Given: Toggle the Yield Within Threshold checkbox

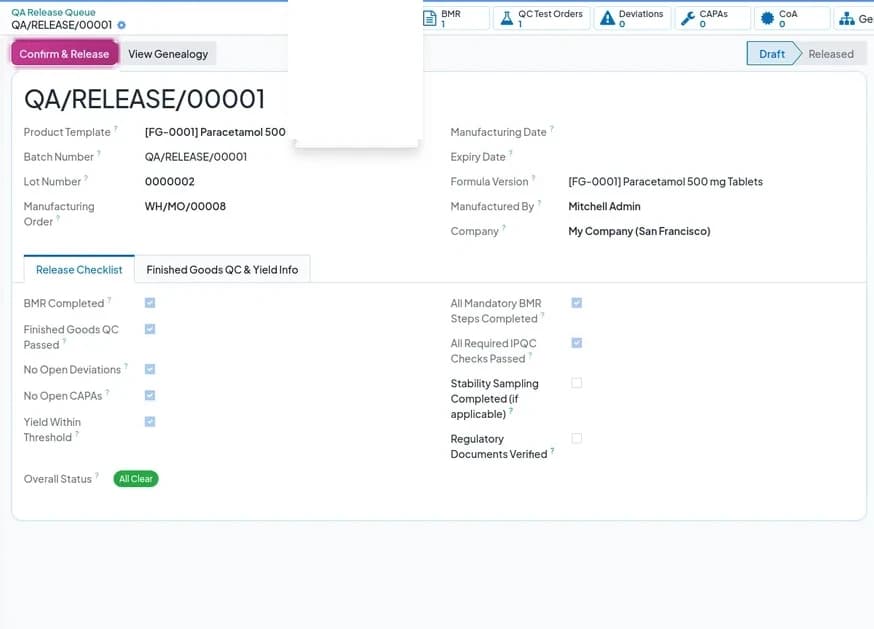Looking at the screenshot, I should [150, 422].
